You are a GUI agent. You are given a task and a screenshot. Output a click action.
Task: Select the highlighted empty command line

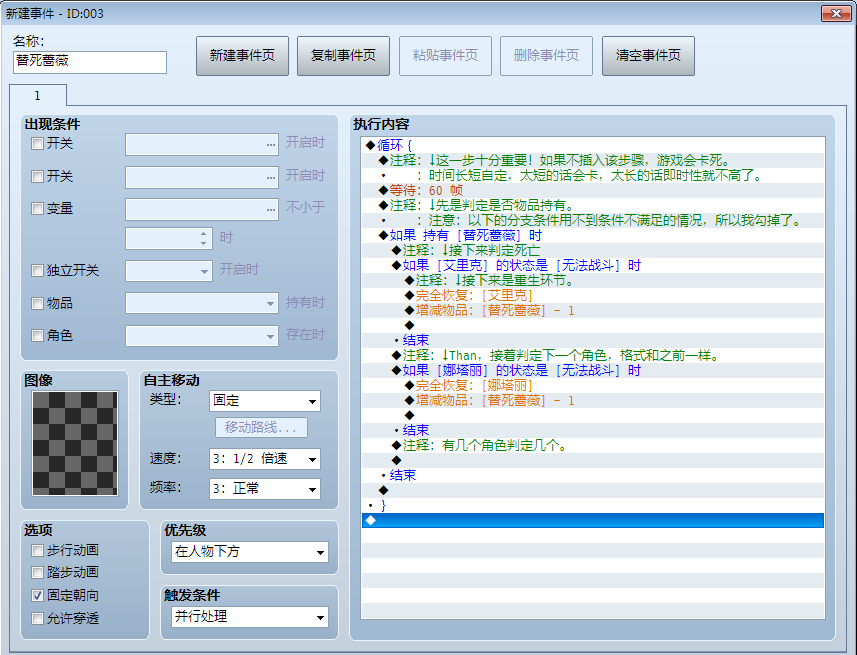593,521
